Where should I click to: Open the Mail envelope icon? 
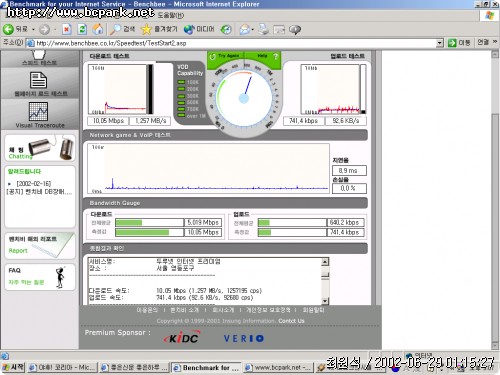click(x=244, y=30)
